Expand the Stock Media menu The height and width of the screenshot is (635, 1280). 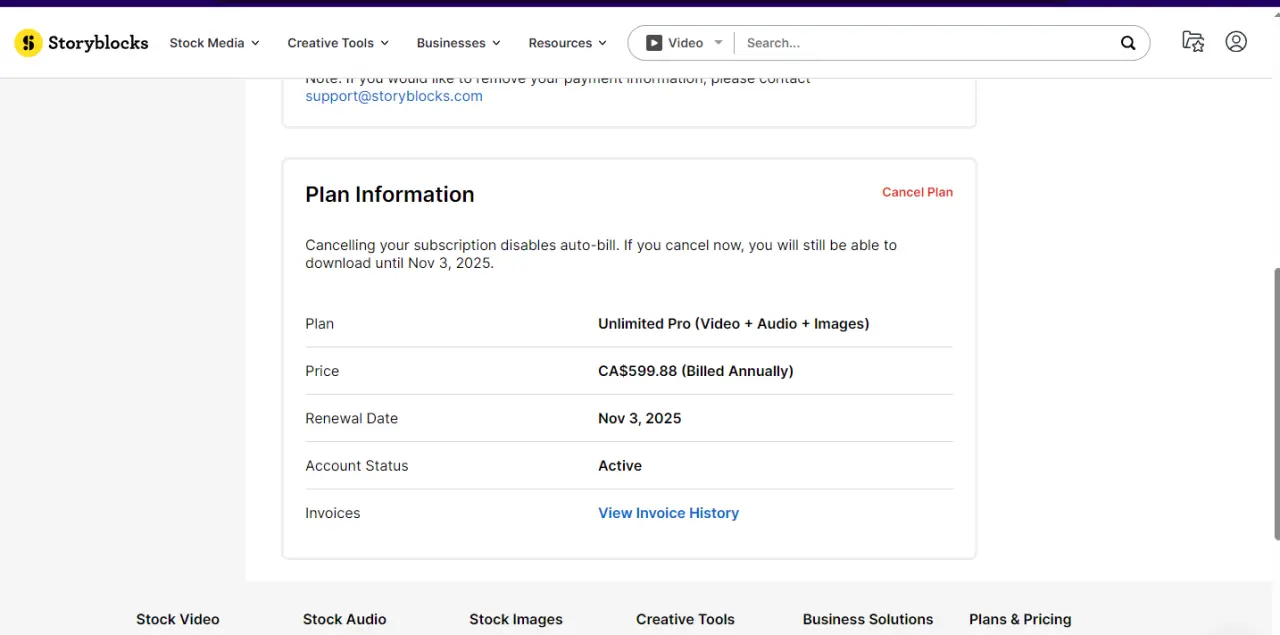[x=215, y=43]
